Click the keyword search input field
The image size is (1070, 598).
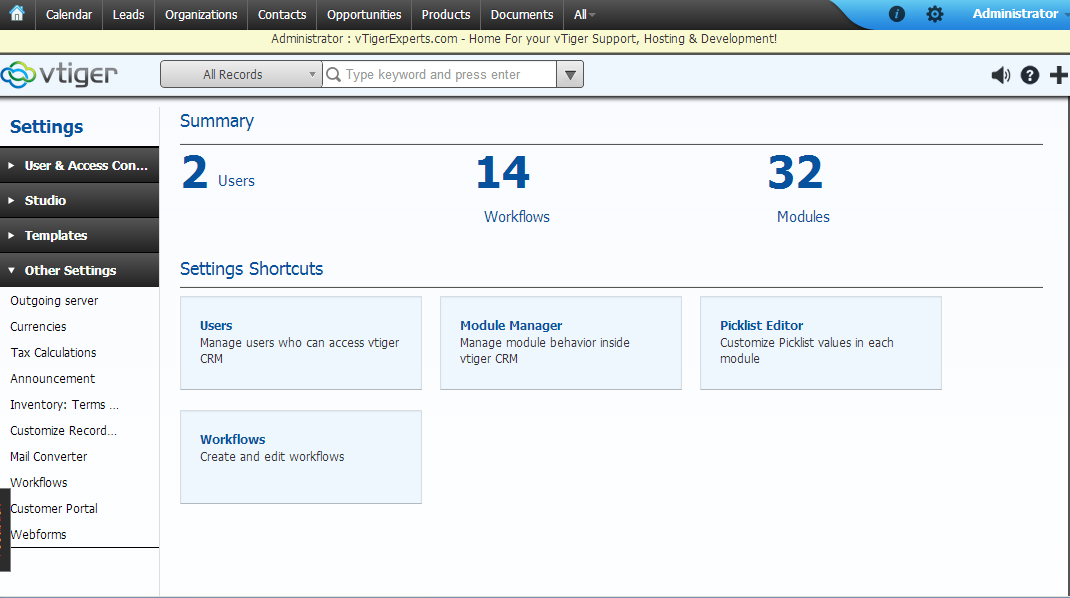click(448, 74)
